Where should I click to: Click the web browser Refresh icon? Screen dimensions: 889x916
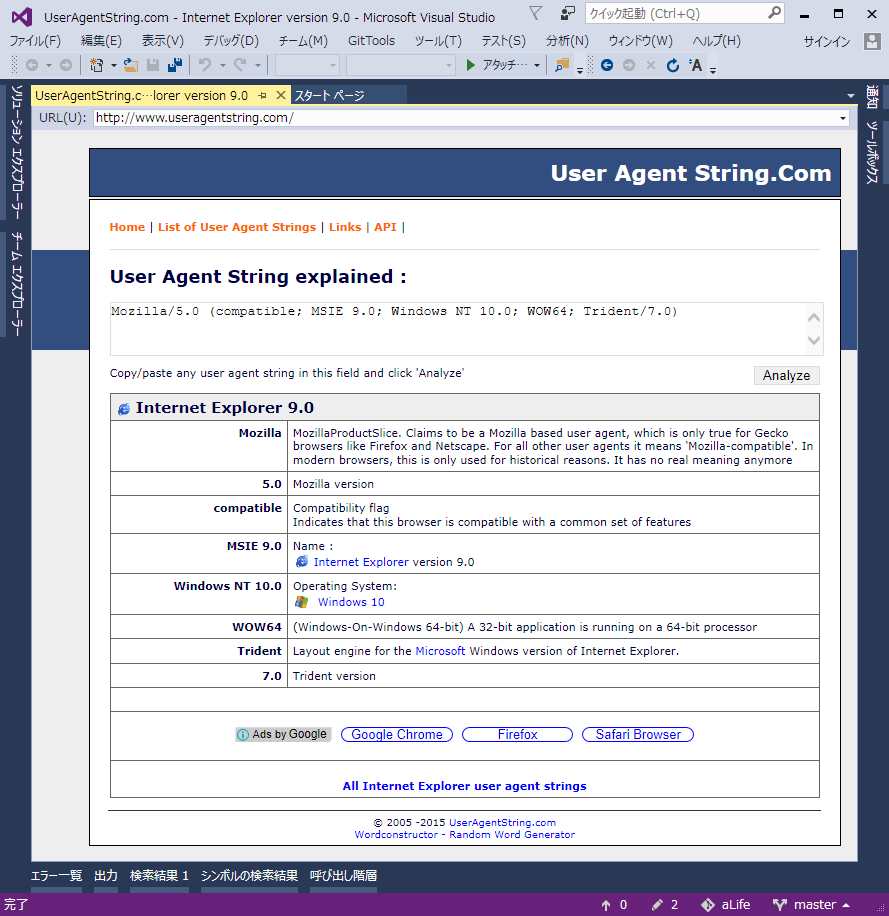coord(673,65)
